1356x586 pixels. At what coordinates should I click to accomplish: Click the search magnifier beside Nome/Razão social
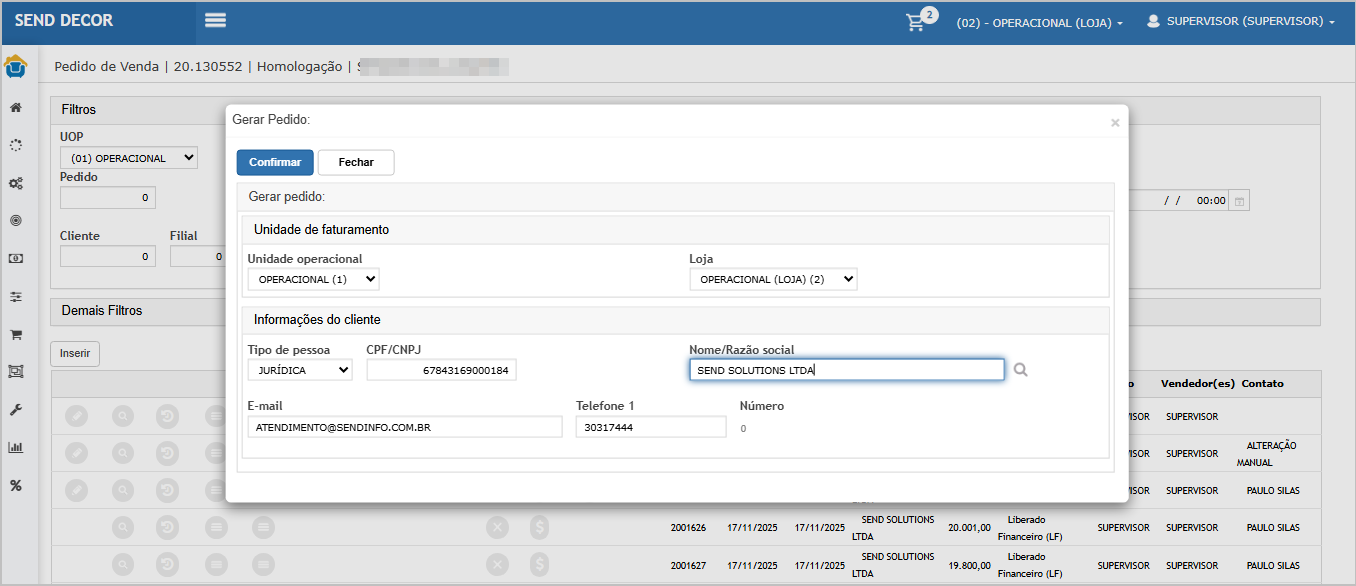tap(1020, 370)
